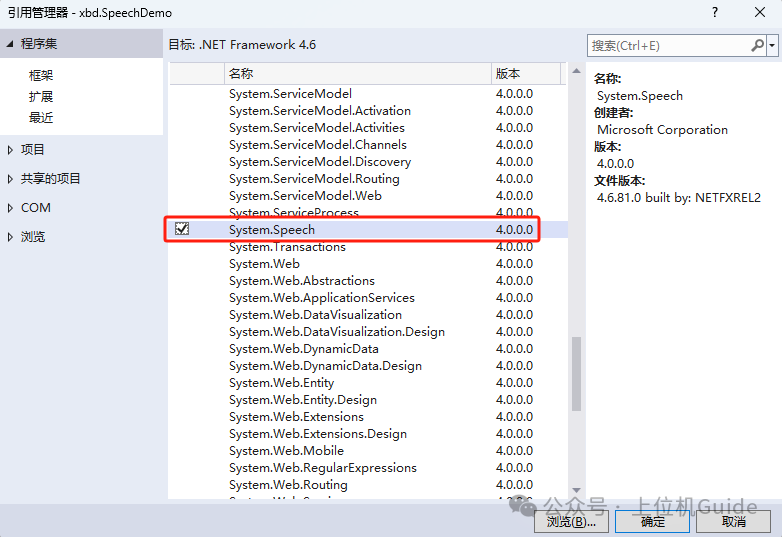
Task: Sort by the 名称 column header
Action: tap(240, 74)
